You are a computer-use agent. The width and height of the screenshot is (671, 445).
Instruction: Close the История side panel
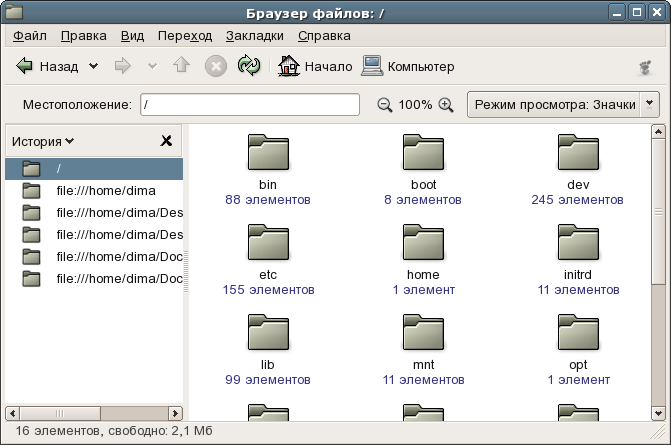pyautogui.click(x=166, y=141)
